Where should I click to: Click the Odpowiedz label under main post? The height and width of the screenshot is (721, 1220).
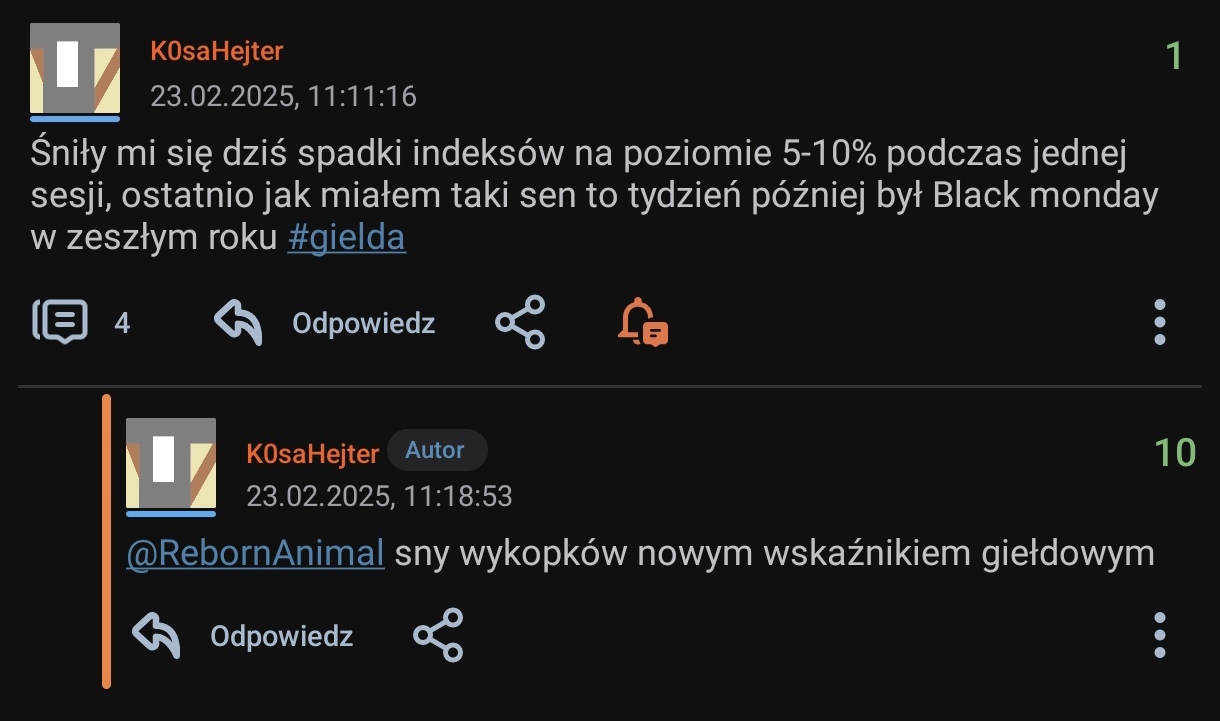pos(363,323)
